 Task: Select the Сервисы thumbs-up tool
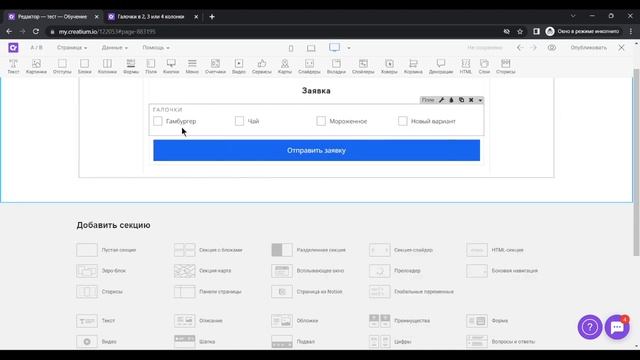(262, 67)
